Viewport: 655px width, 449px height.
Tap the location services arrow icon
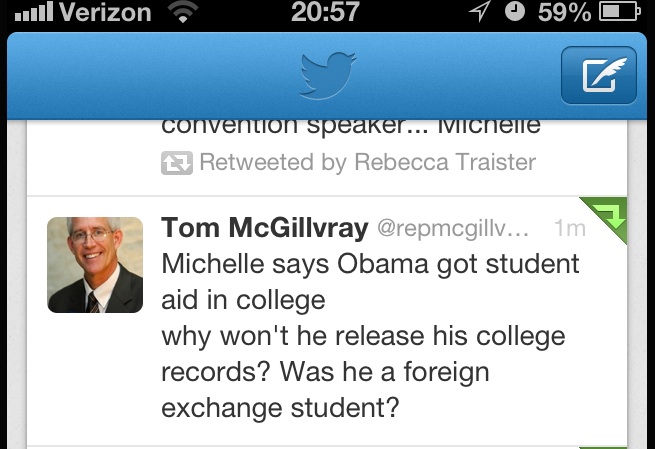[479, 13]
